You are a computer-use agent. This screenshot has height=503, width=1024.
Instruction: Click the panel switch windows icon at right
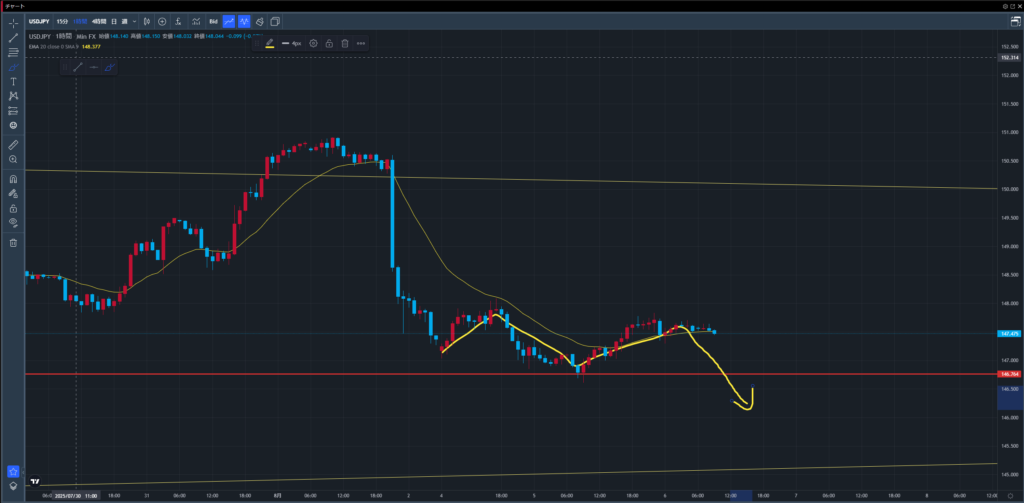pyautogui.click(x=1015, y=22)
